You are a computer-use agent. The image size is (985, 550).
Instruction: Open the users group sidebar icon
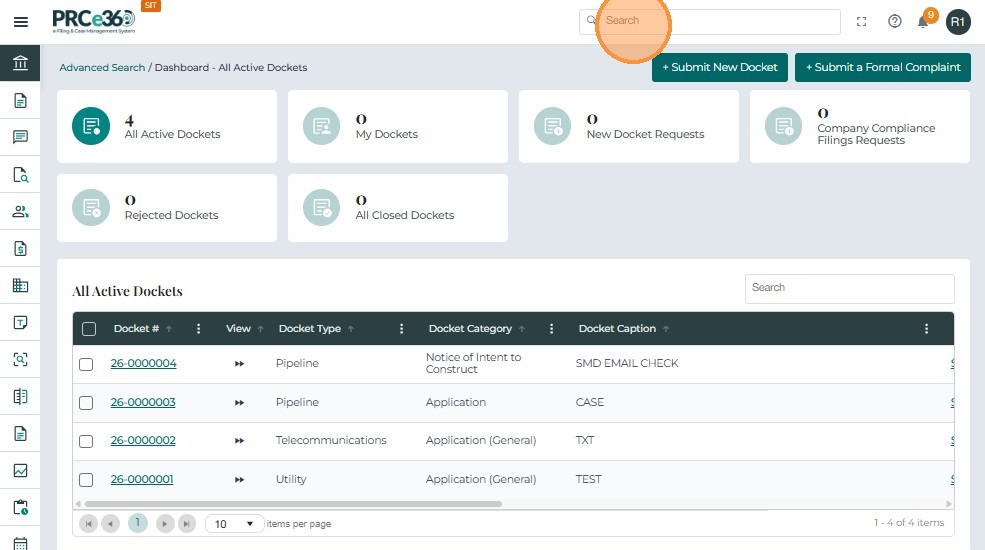tap(20, 211)
